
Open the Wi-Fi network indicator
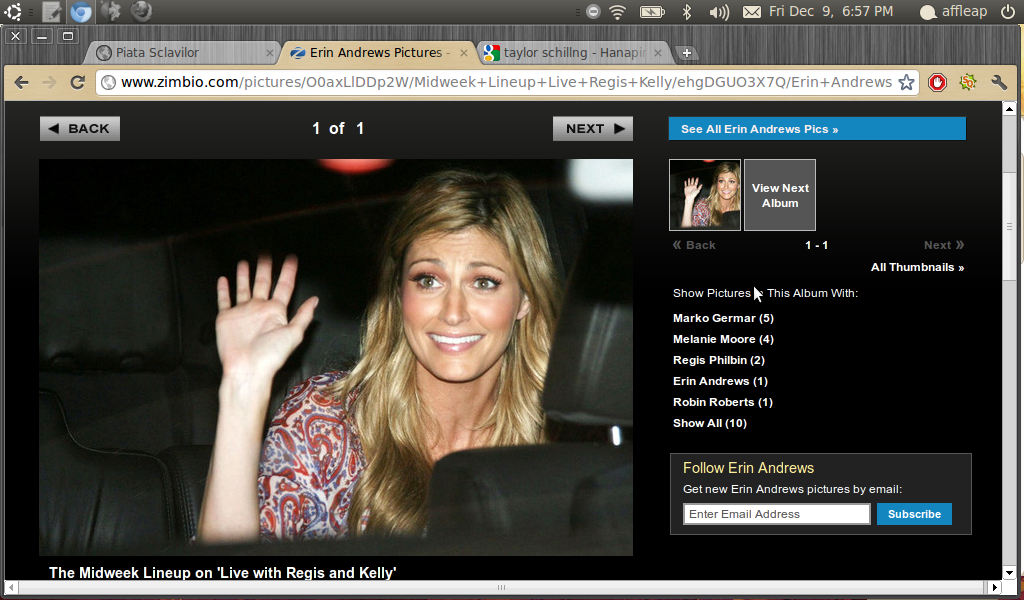617,11
